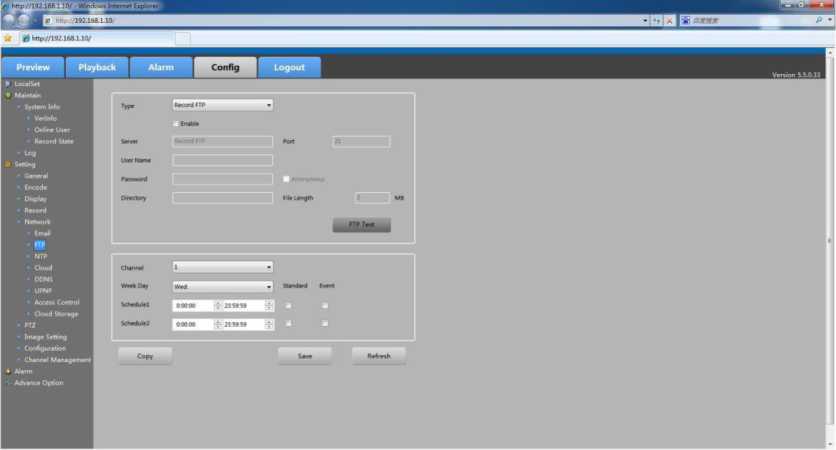Click the address bar refresh icon
Viewport: 836px width, 450px height.
click(x=656, y=20)
